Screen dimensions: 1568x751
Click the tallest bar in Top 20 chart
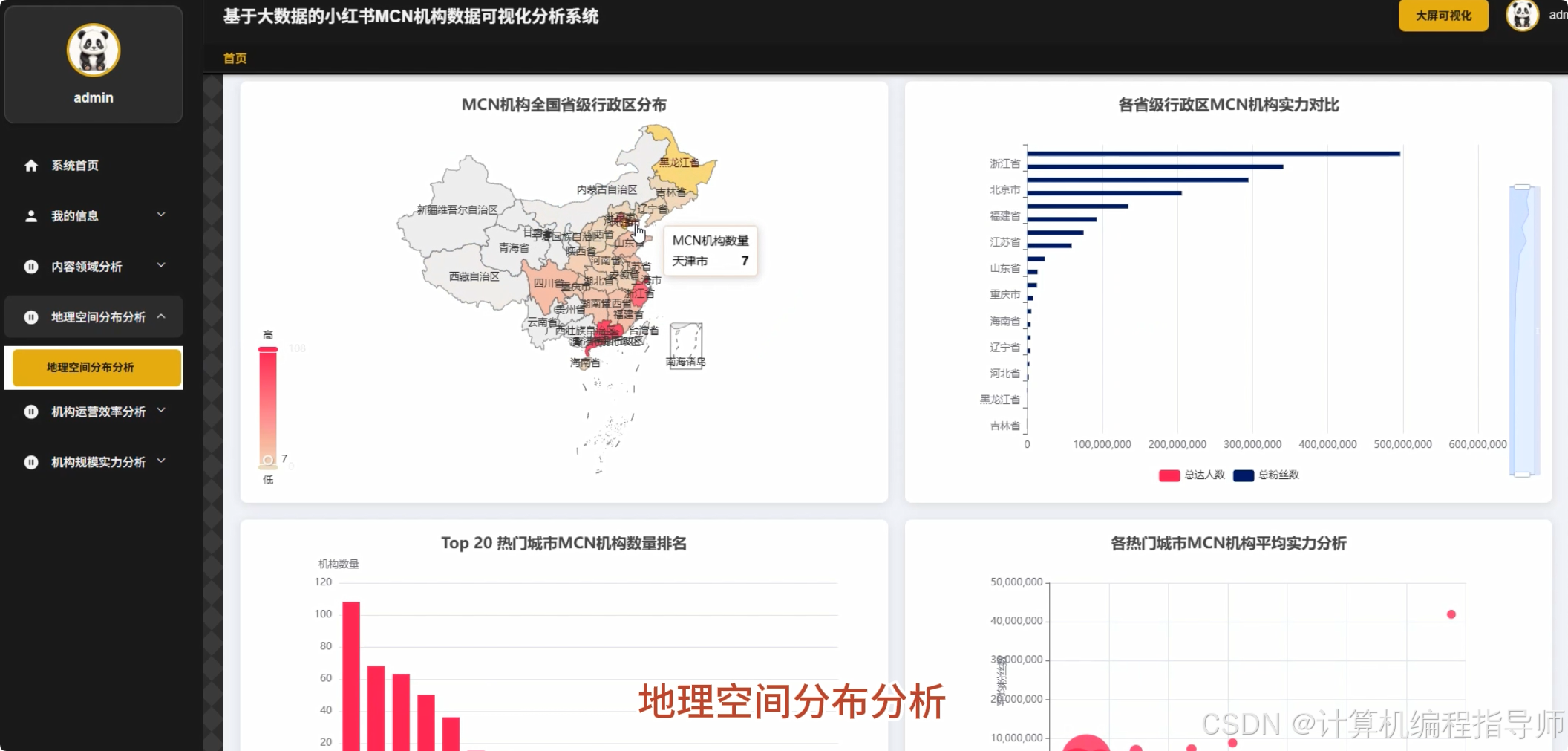[351, 676]
